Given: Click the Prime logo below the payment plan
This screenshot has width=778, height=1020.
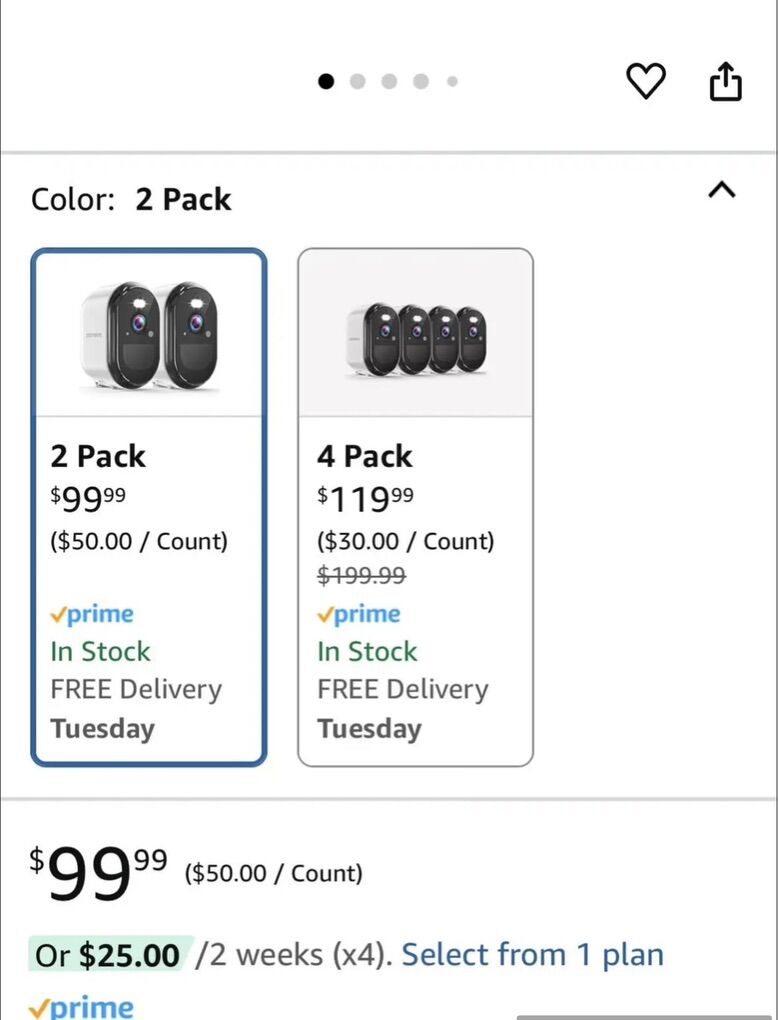Looking at the screenshot, I should [x=81, y=1006].
